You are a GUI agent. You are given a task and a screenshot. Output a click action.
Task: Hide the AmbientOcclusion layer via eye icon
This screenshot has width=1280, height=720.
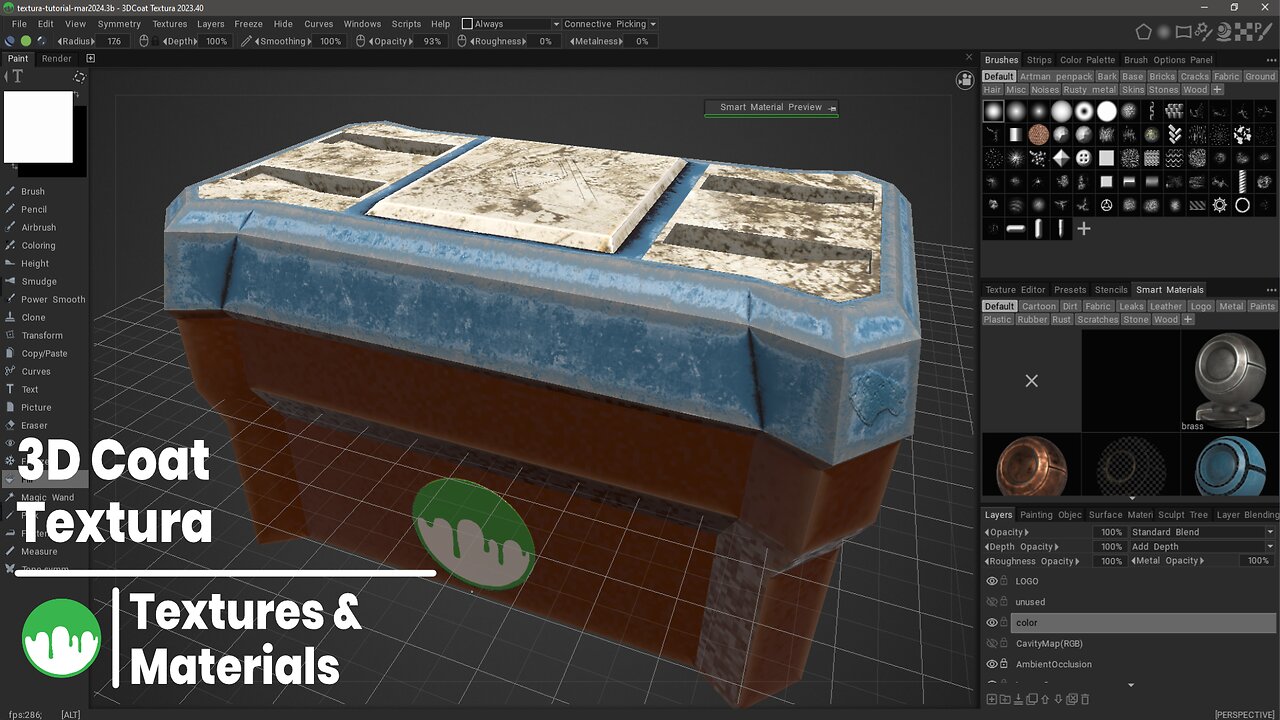pos(992,664)
